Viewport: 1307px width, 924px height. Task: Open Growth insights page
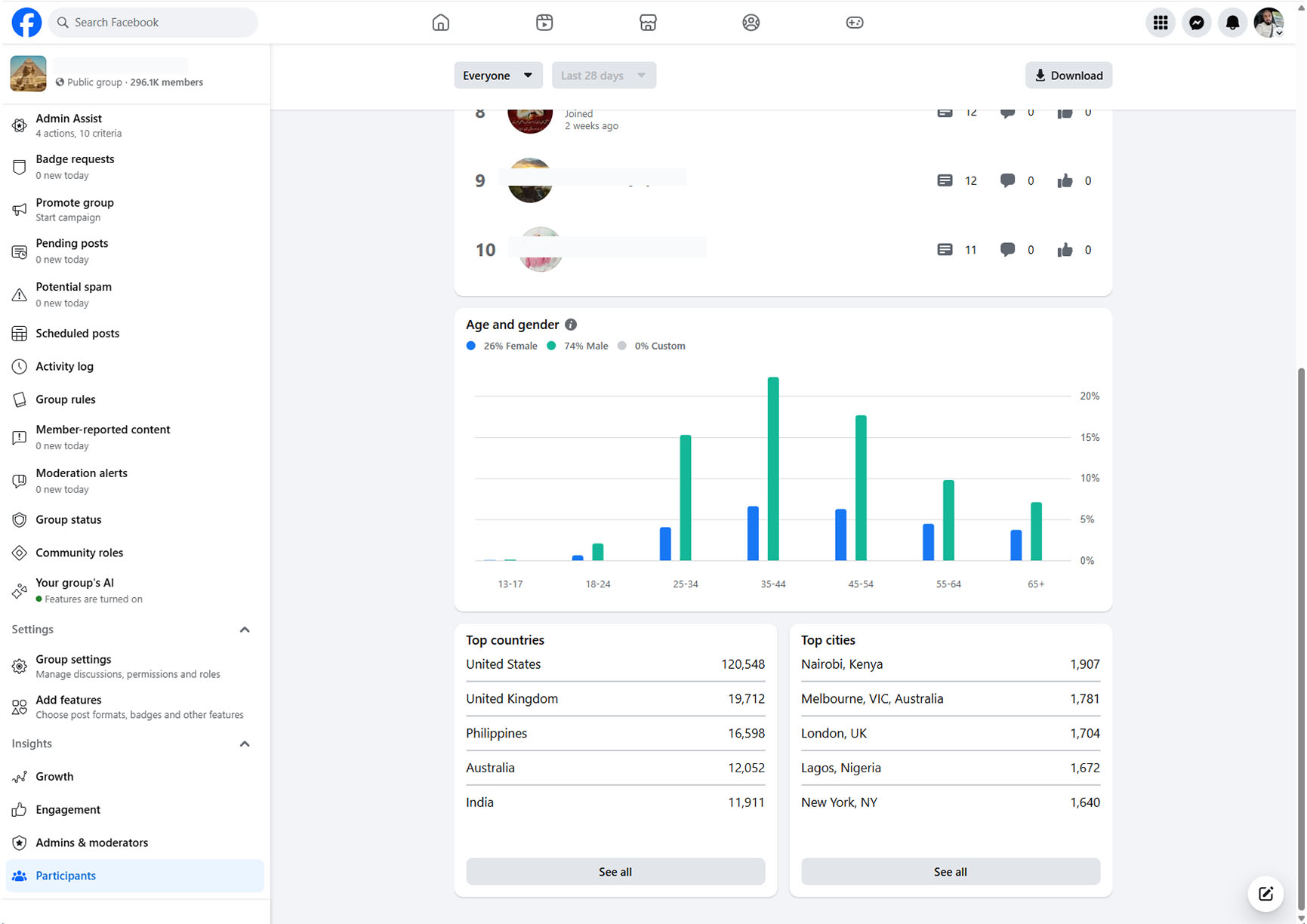[54, 776]
